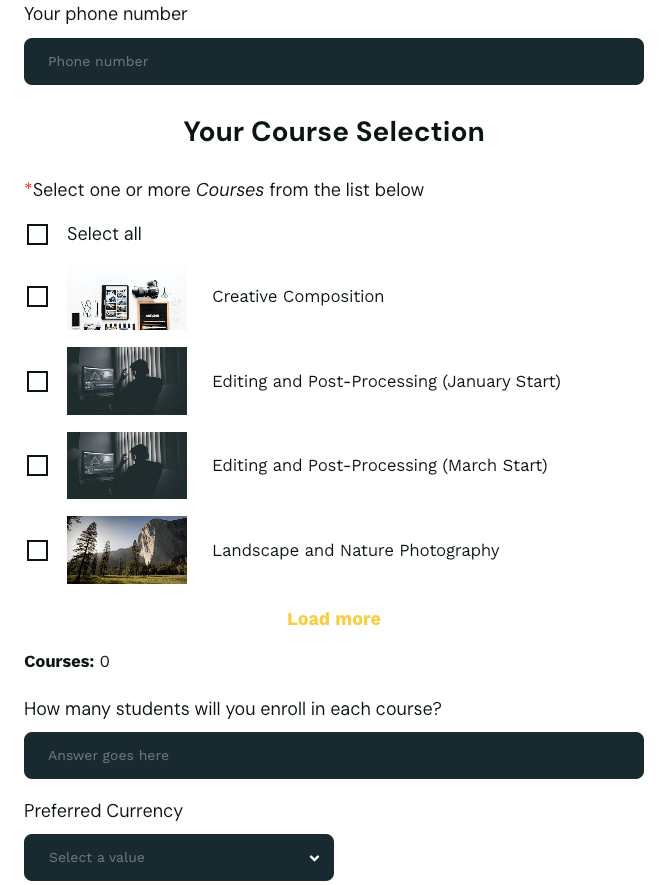This screenshot has height=885, width=665.
Task: Select Editing and Post-Processing (January Start)
Action: 37,381
